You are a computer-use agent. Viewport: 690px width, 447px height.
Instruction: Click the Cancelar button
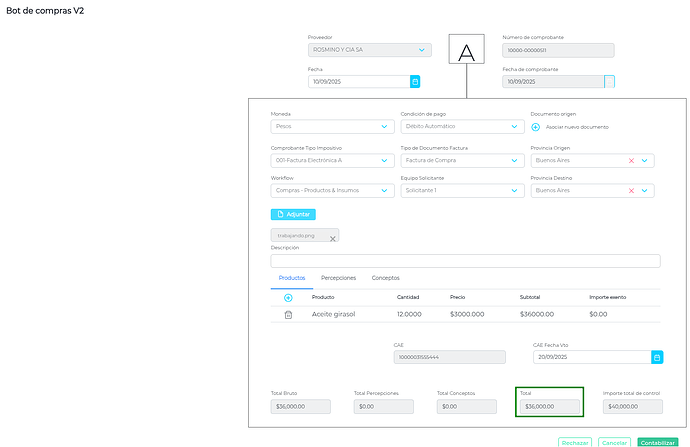(614, 443)
